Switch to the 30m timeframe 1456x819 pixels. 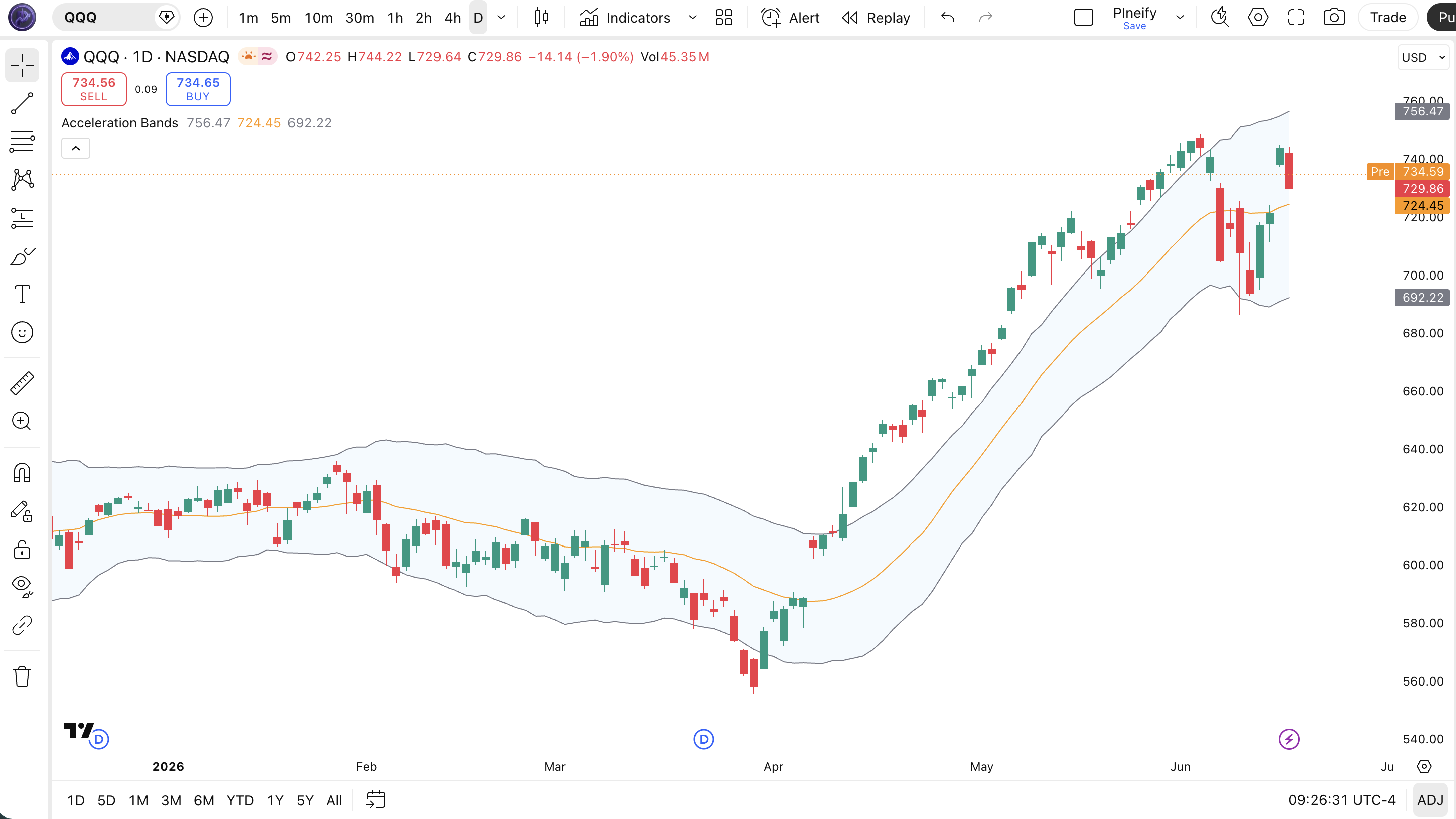pos(359,18)
